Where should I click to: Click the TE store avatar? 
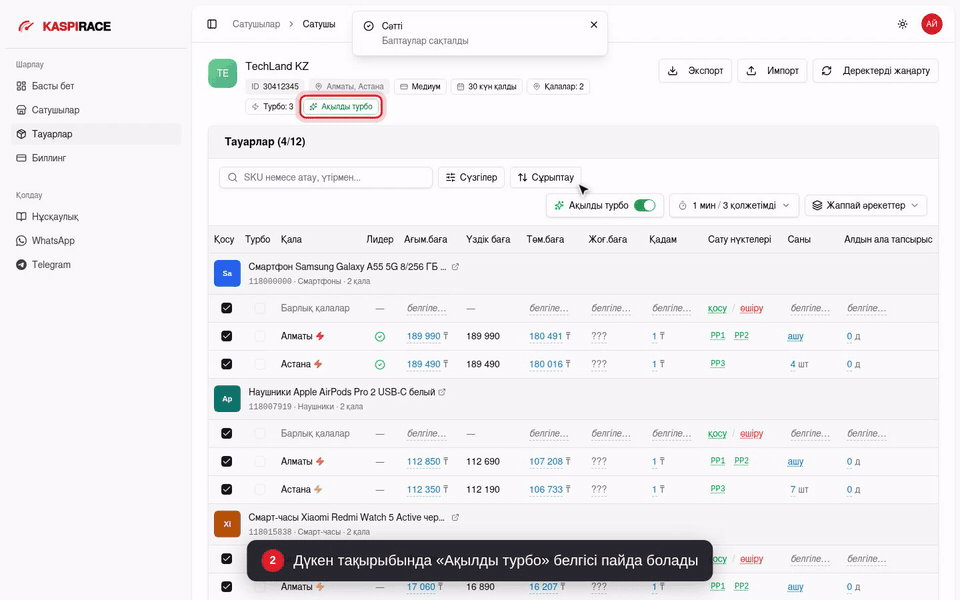(222, 73)
